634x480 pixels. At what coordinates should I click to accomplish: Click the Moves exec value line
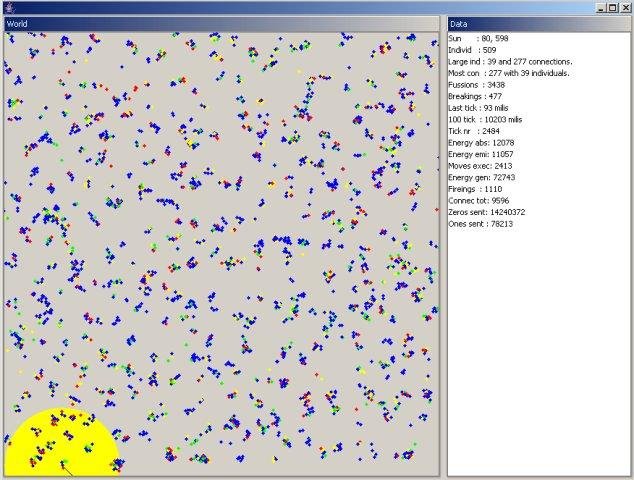click(x=480, y=166)
